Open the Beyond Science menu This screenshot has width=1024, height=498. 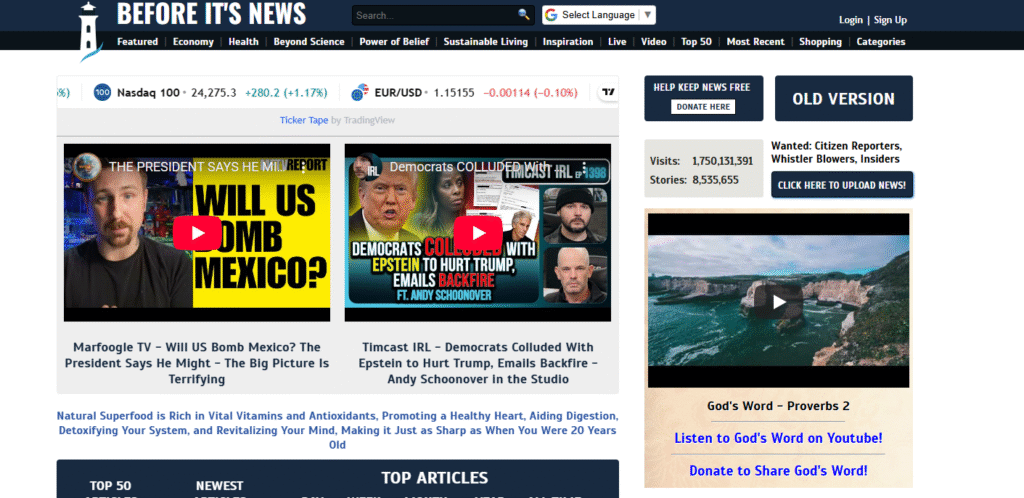[x=309, y=42]
